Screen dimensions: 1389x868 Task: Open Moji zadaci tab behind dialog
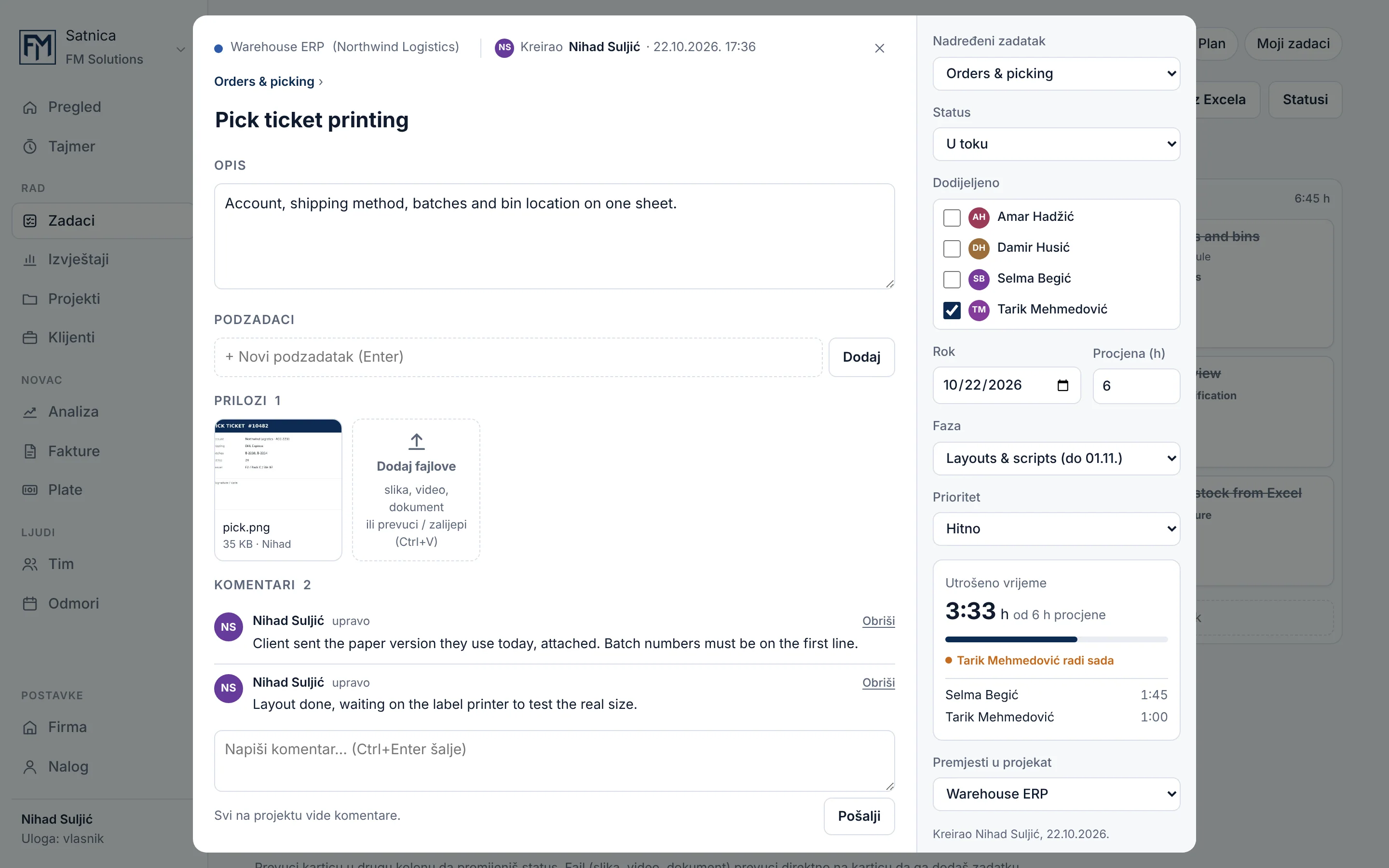[x=1293, y=43]
